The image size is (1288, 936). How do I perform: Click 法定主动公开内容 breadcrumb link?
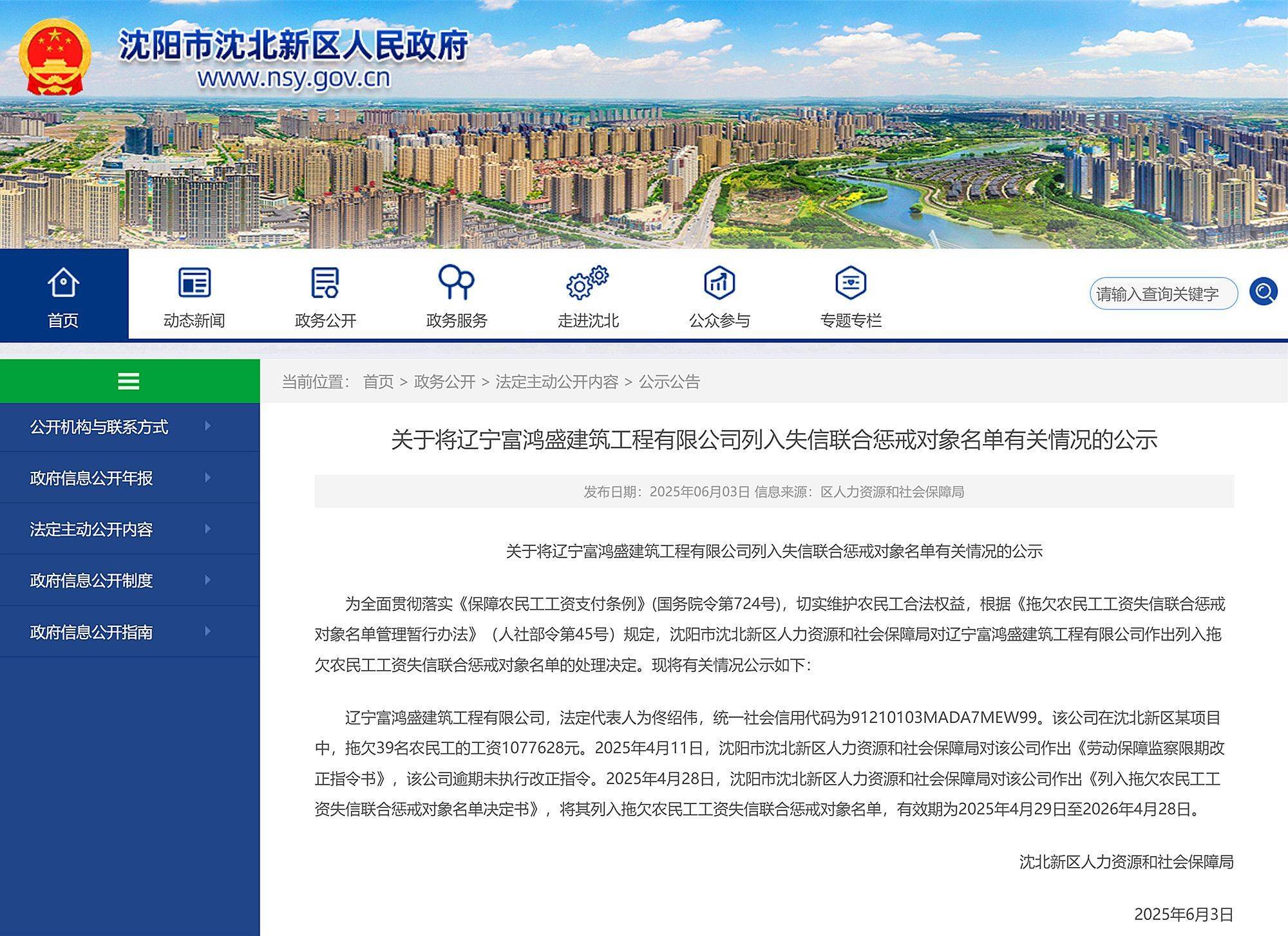(x=556, y=382)
